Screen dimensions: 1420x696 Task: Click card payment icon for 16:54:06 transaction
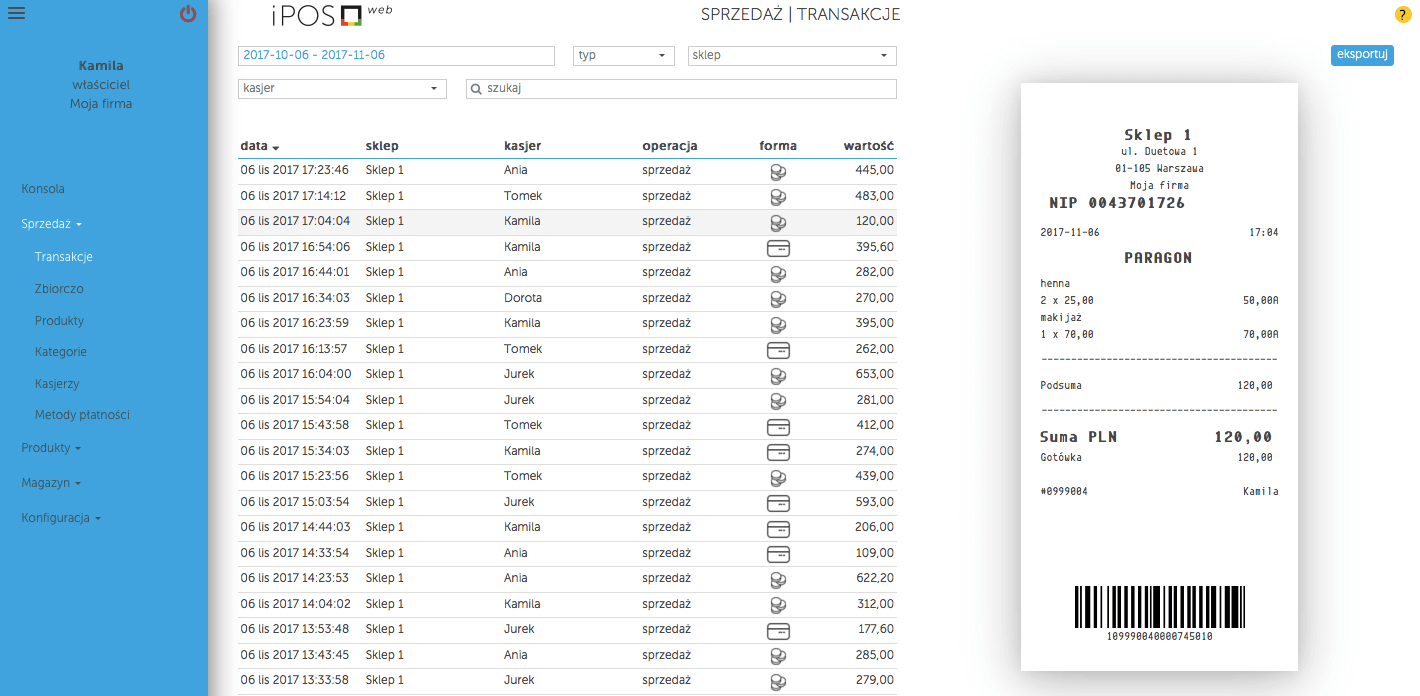click(x=777, y=248)
